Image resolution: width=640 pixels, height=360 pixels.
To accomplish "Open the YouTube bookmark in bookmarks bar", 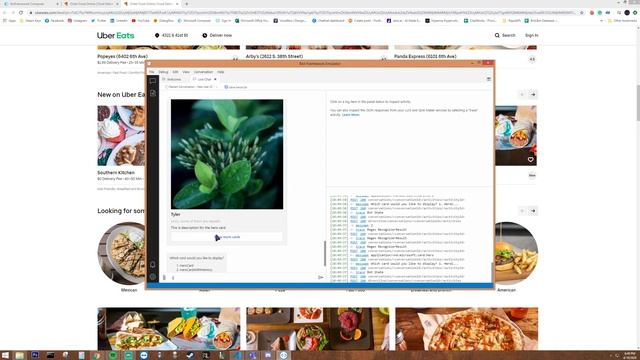I will click(141, 20).
